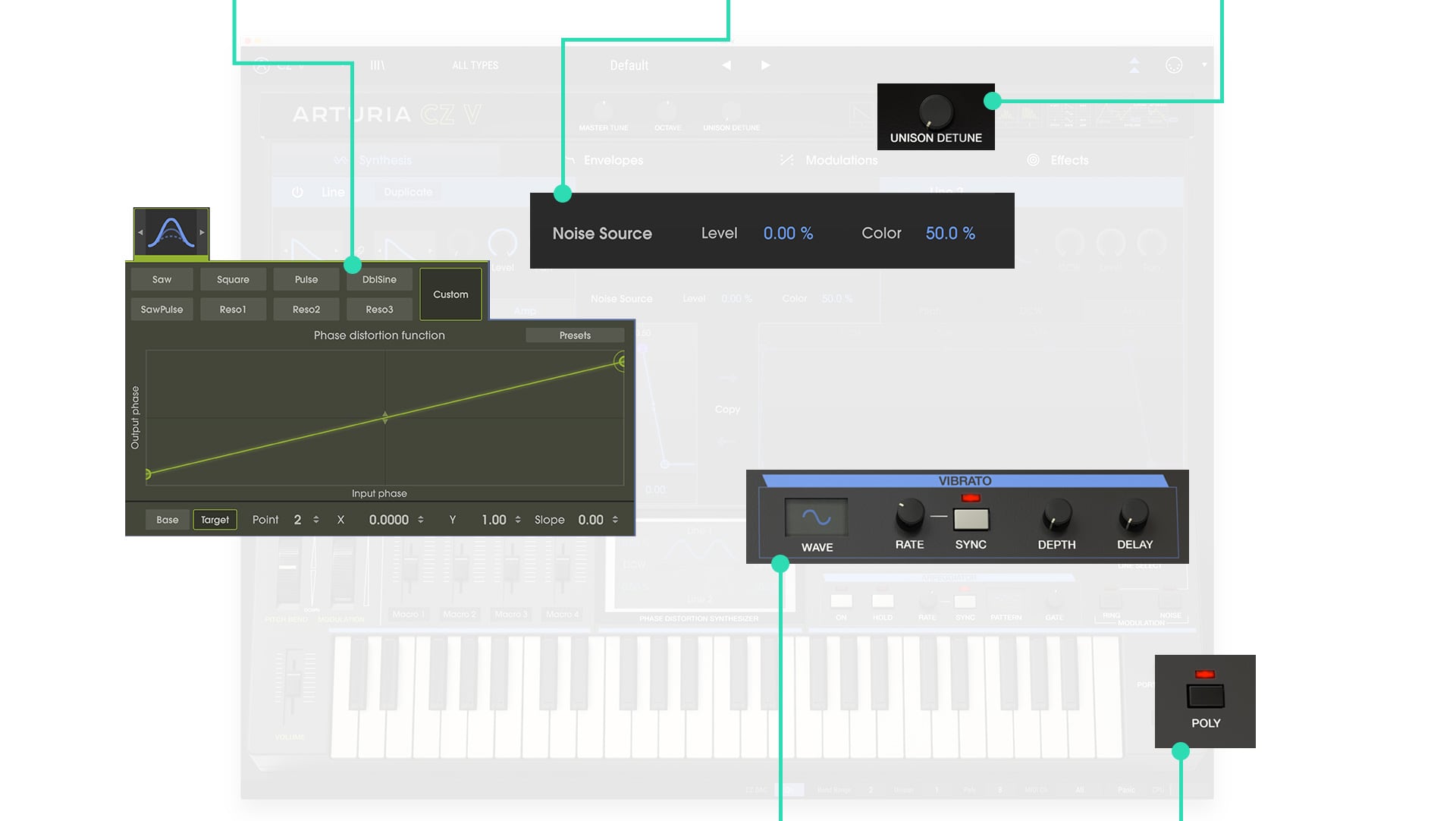This screenshot has height=821, width=1456.
Task: Open the preset library browser icon
Action: 377,65
